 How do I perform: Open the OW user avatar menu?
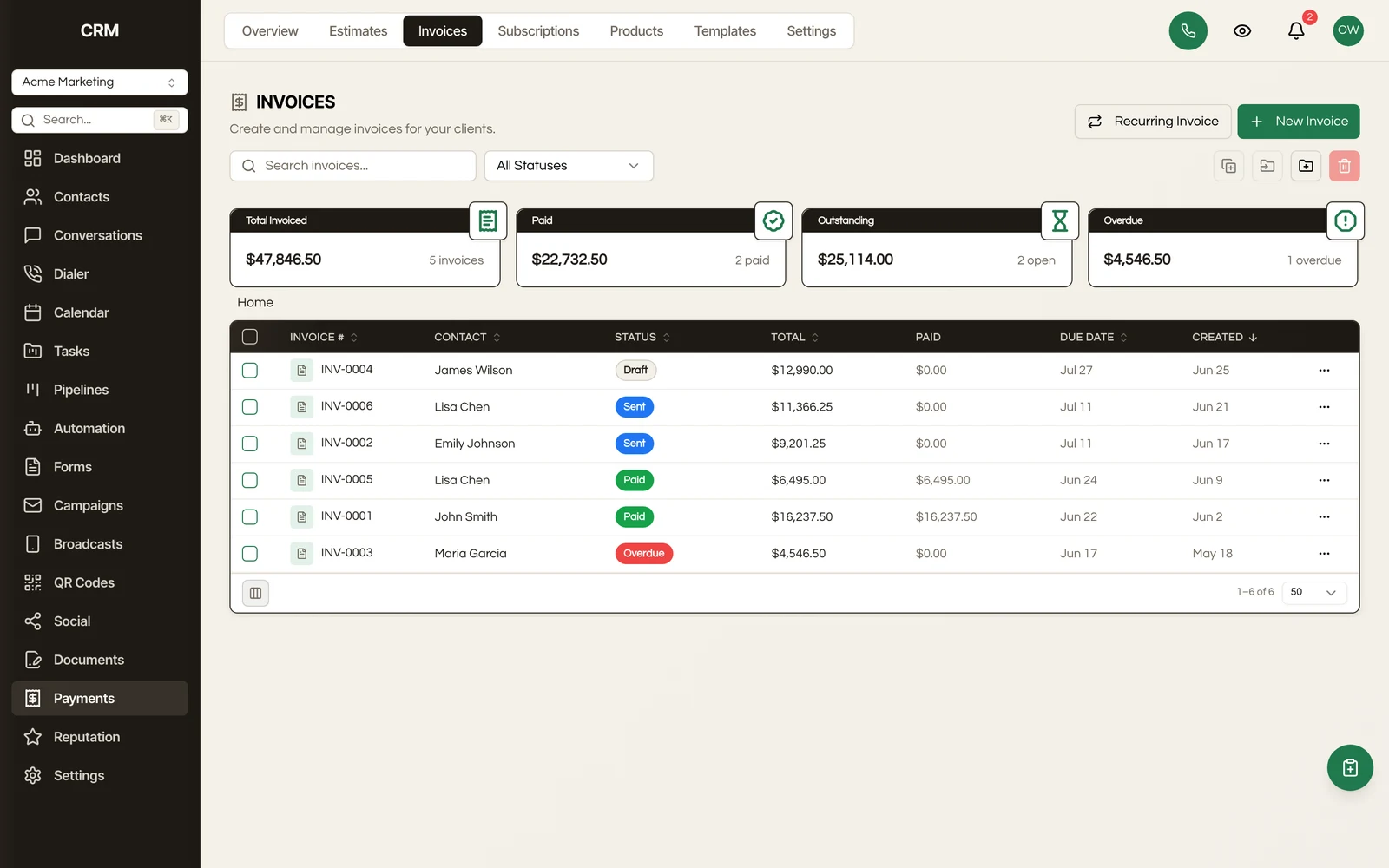pos(1348,30)
